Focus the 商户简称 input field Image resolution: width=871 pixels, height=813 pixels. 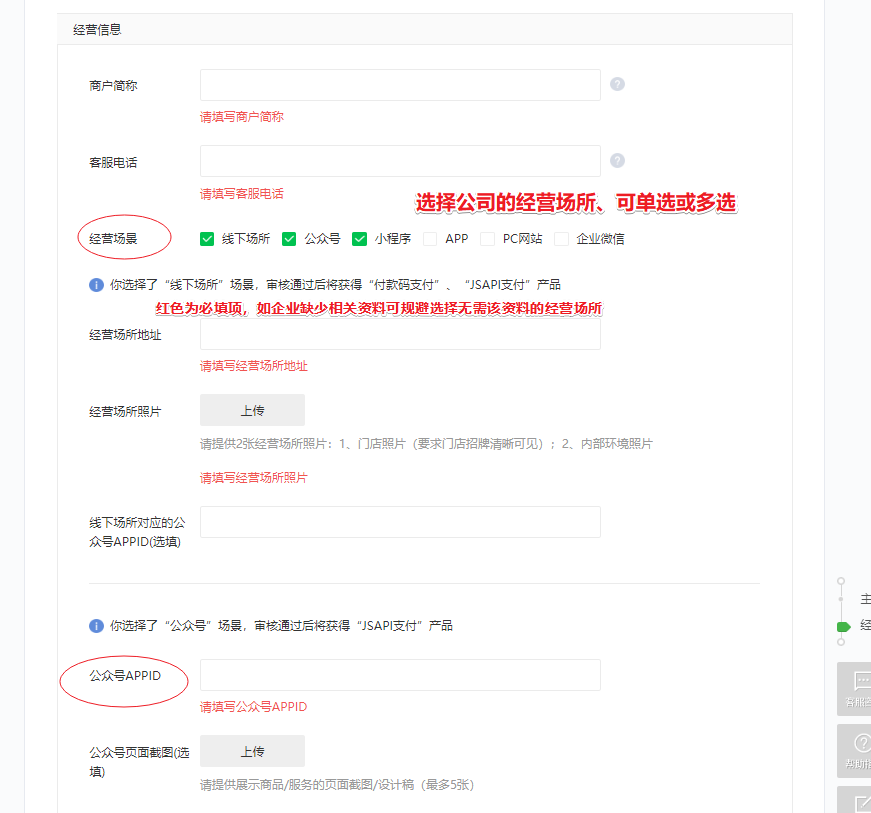point(400,85)
